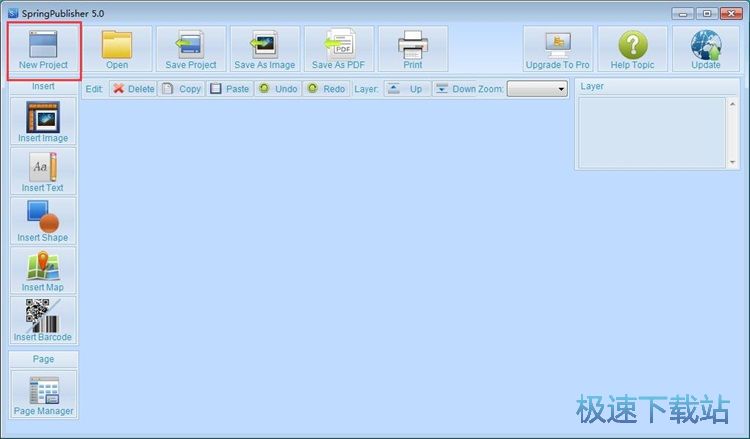Undo the last action
The image size is (750, 439).
[278, 89]
